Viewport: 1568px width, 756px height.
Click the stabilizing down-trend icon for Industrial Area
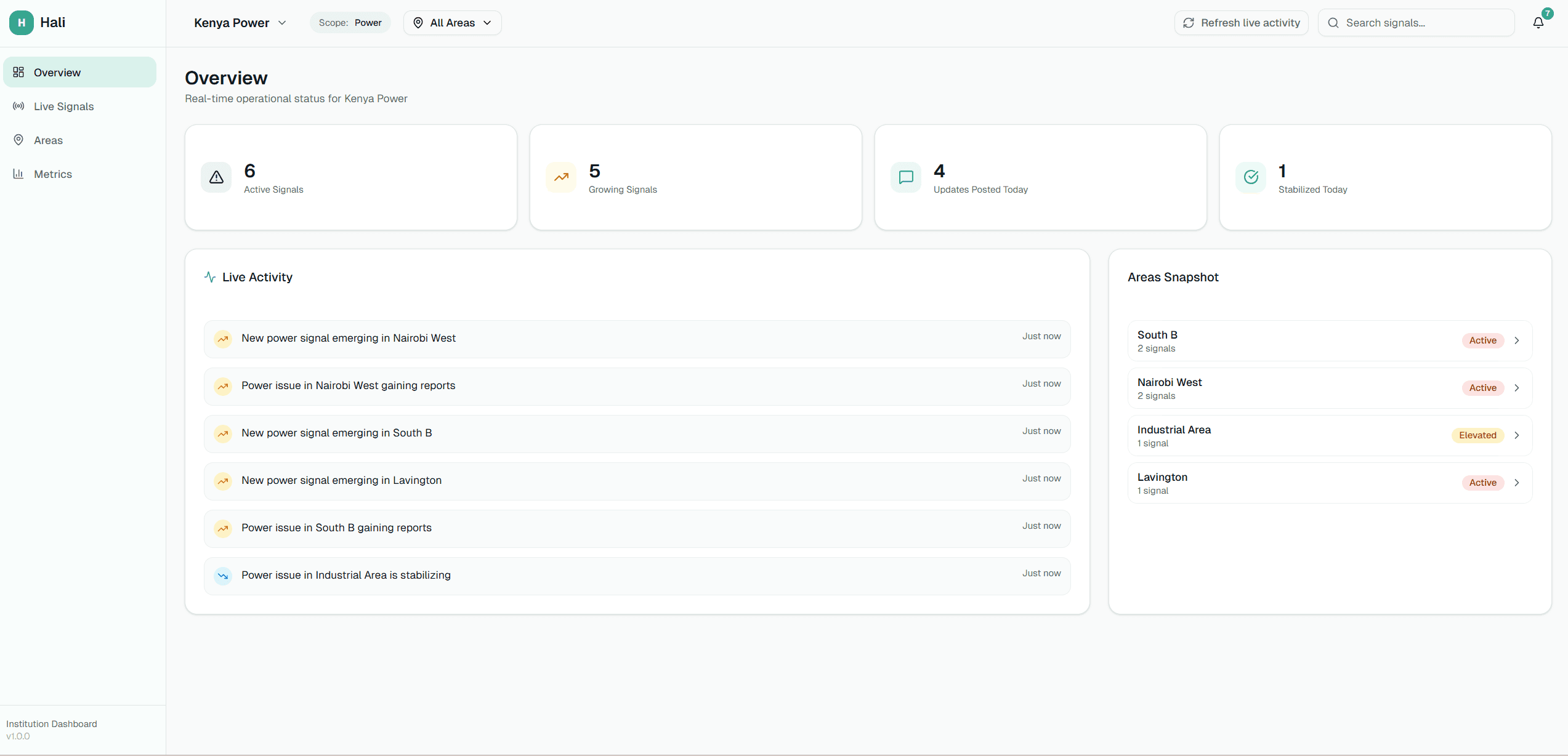tap(223, 576)
